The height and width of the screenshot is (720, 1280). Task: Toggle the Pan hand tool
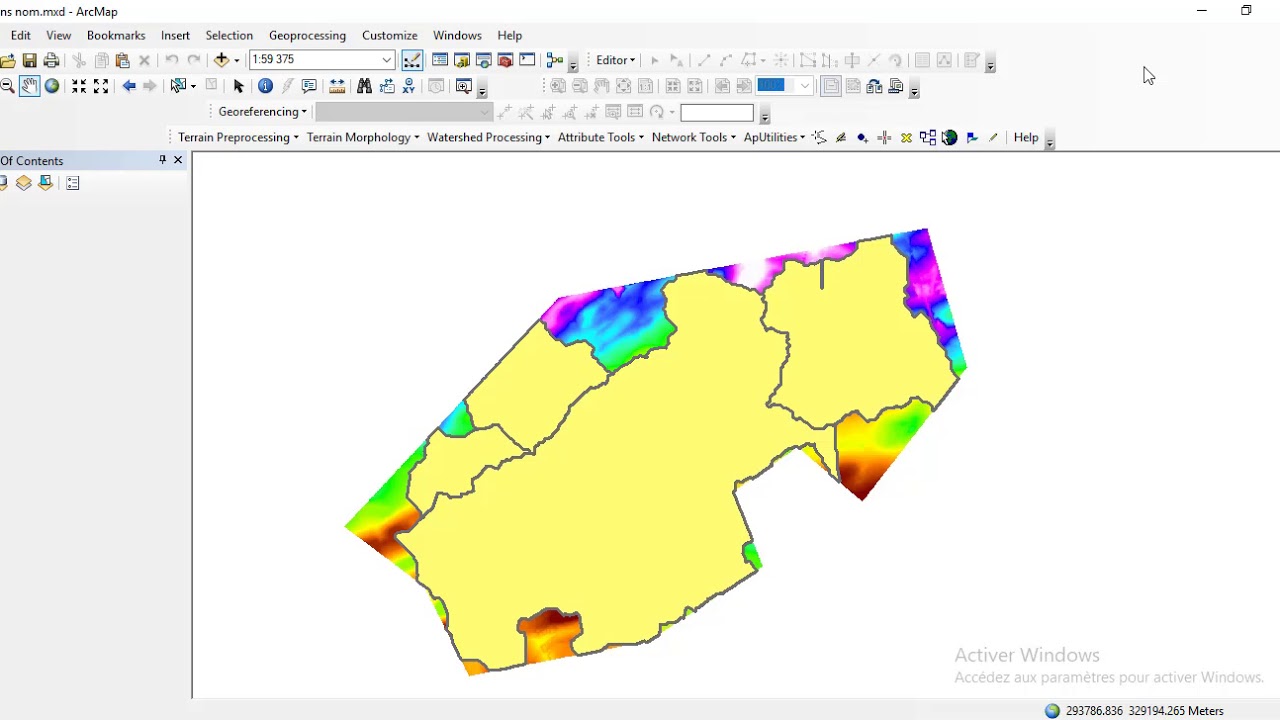point(29,86)
